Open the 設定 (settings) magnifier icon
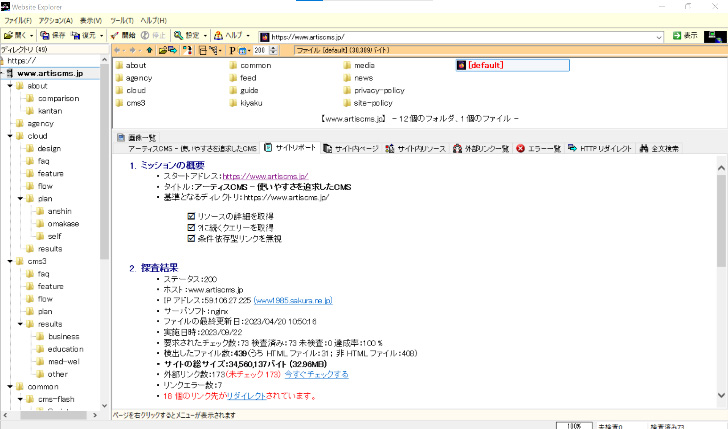The image size is (728, 429). [x=178, y=35]
